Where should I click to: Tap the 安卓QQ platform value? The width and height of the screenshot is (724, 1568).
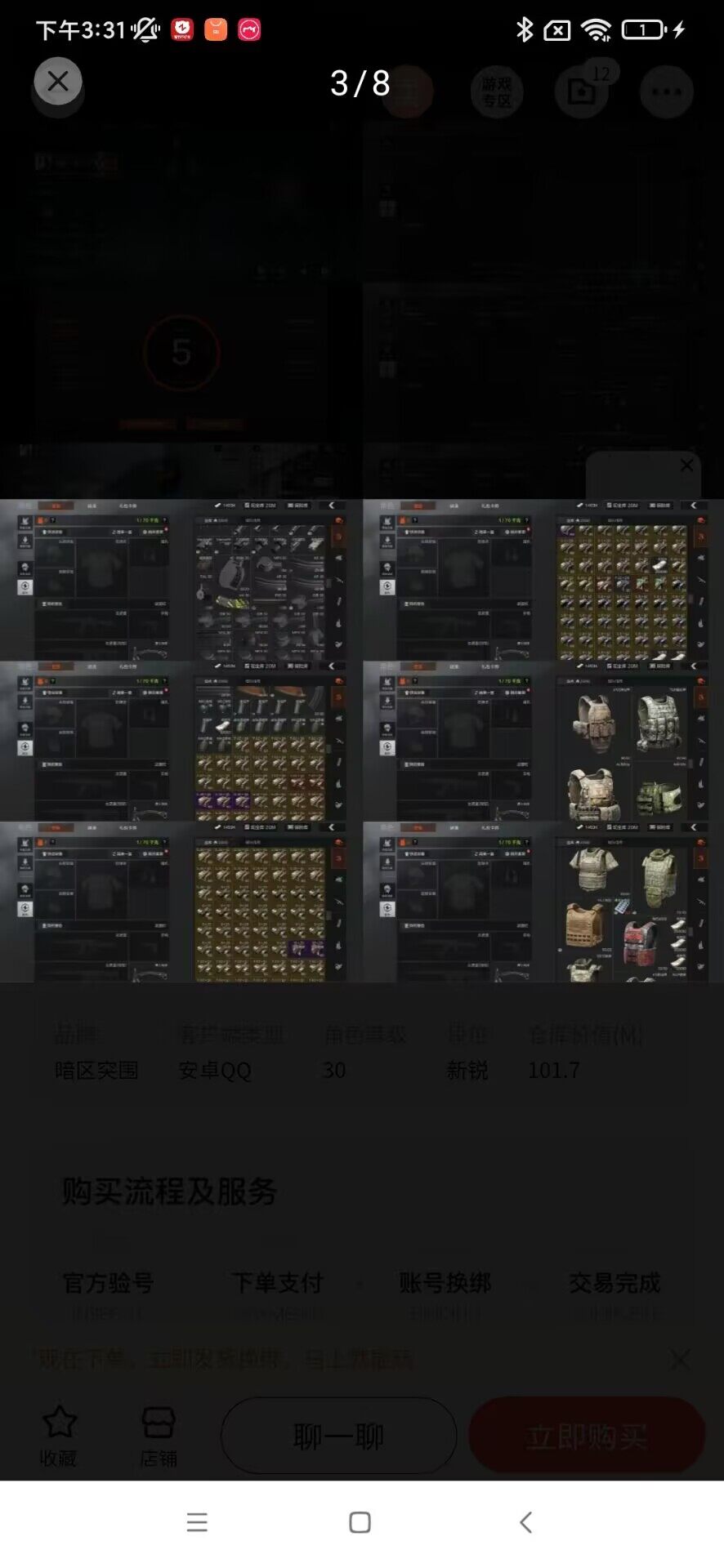(x=215, y=1070)
